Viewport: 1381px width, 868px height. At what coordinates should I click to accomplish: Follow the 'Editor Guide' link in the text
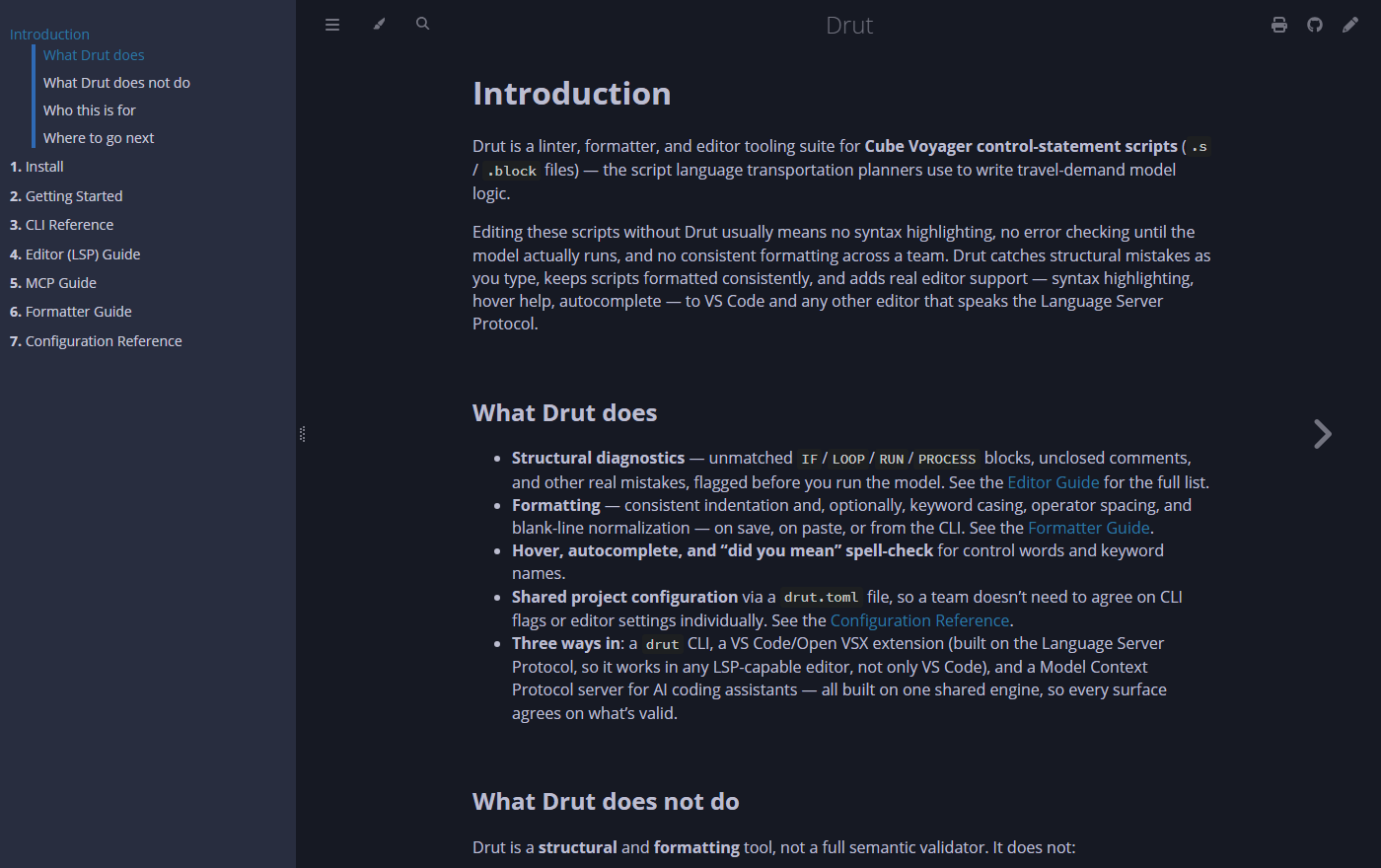[x=1054, y=482]
